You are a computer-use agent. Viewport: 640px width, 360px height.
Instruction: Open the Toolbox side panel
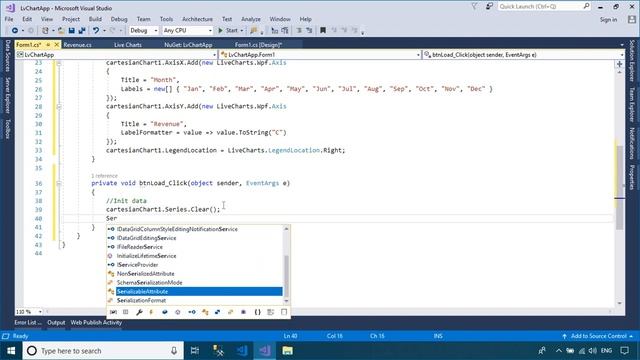pyautogui.click(x=7, y=129)
